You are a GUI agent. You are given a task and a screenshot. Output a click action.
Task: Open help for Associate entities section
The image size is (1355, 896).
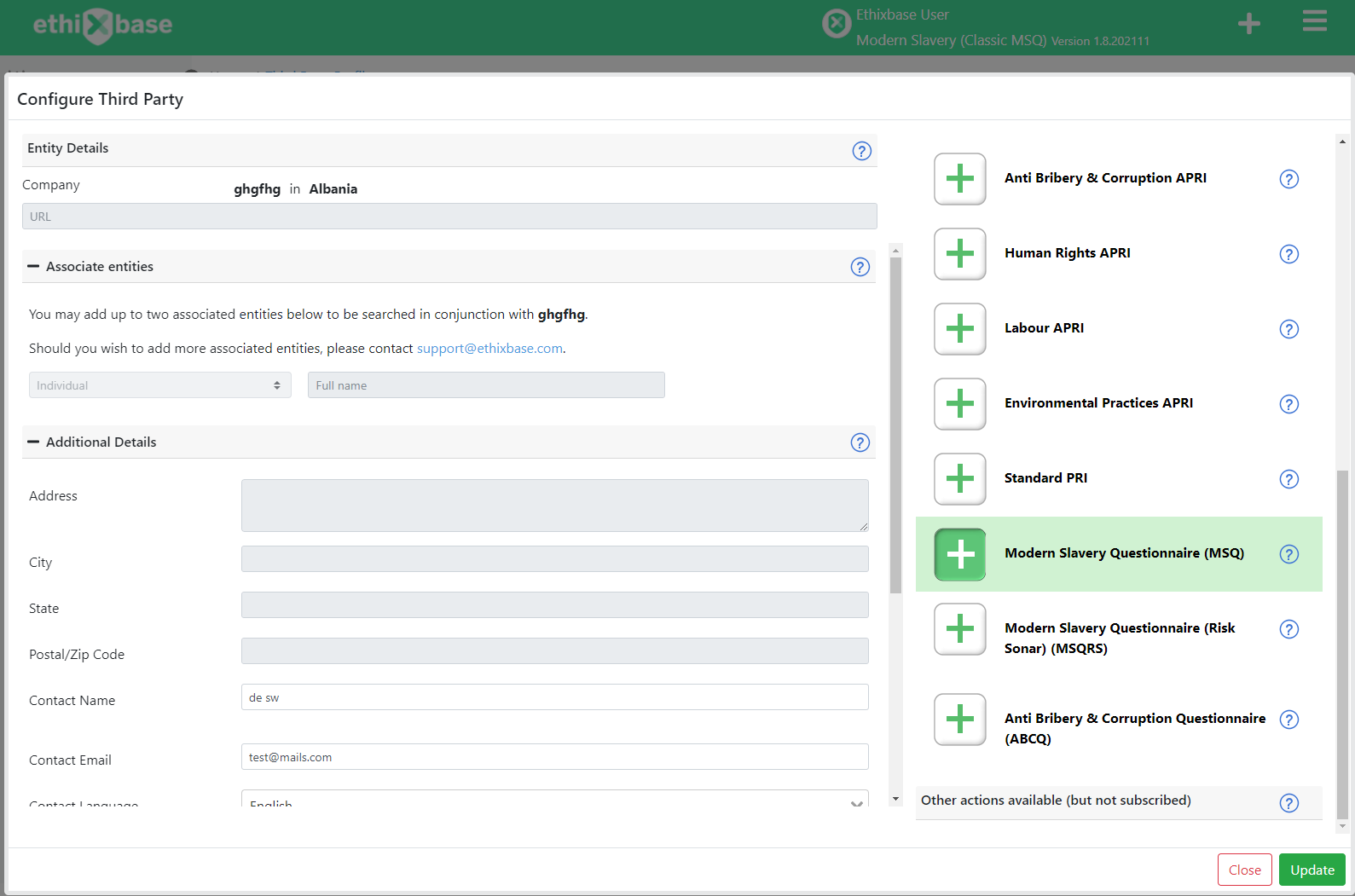(860, 267)
